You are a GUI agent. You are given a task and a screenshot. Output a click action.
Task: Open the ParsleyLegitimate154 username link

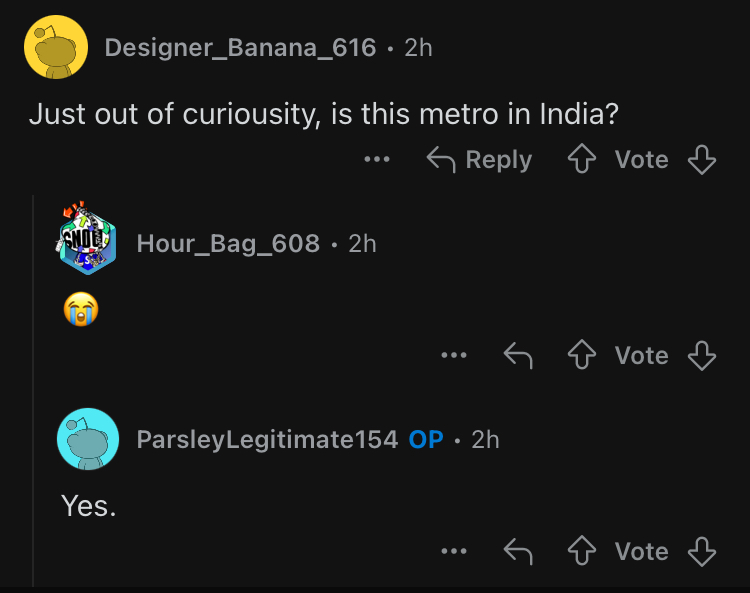(267, 439)
